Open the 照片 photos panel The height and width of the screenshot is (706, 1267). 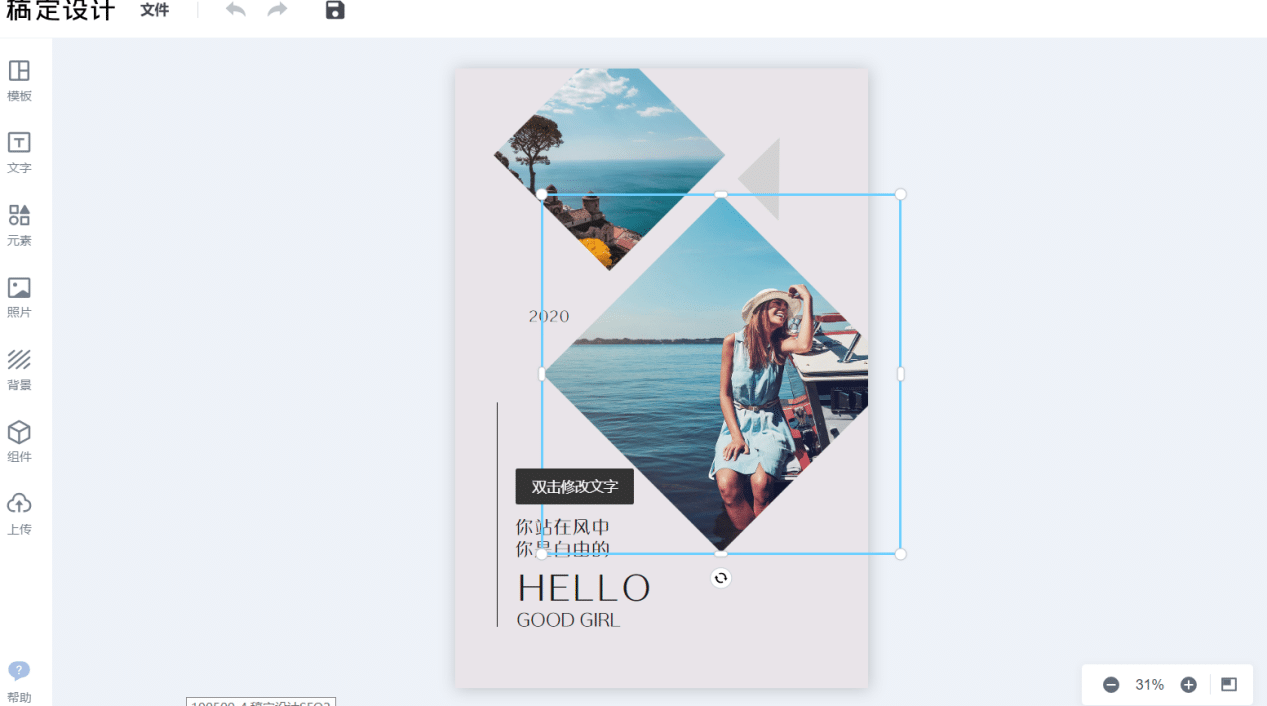19,297
